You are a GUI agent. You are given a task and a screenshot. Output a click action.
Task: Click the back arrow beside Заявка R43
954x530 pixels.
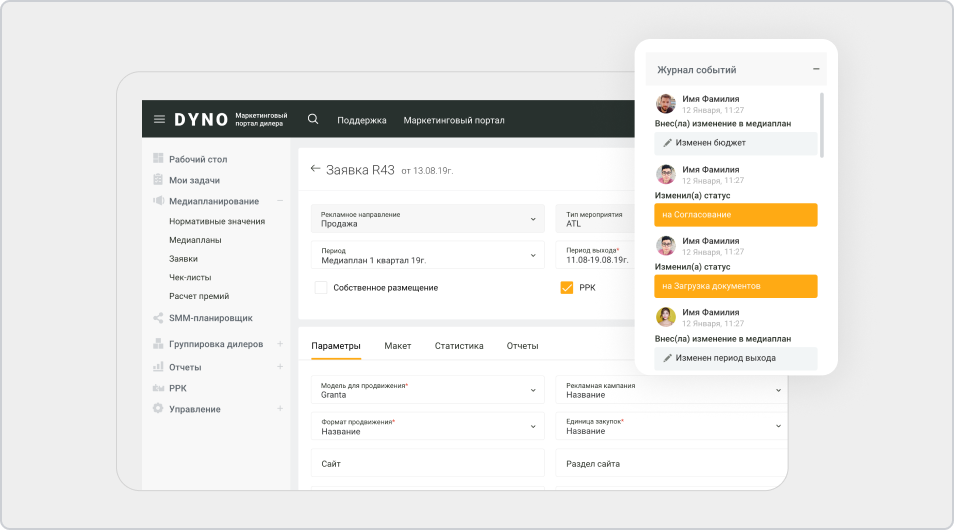315,169
